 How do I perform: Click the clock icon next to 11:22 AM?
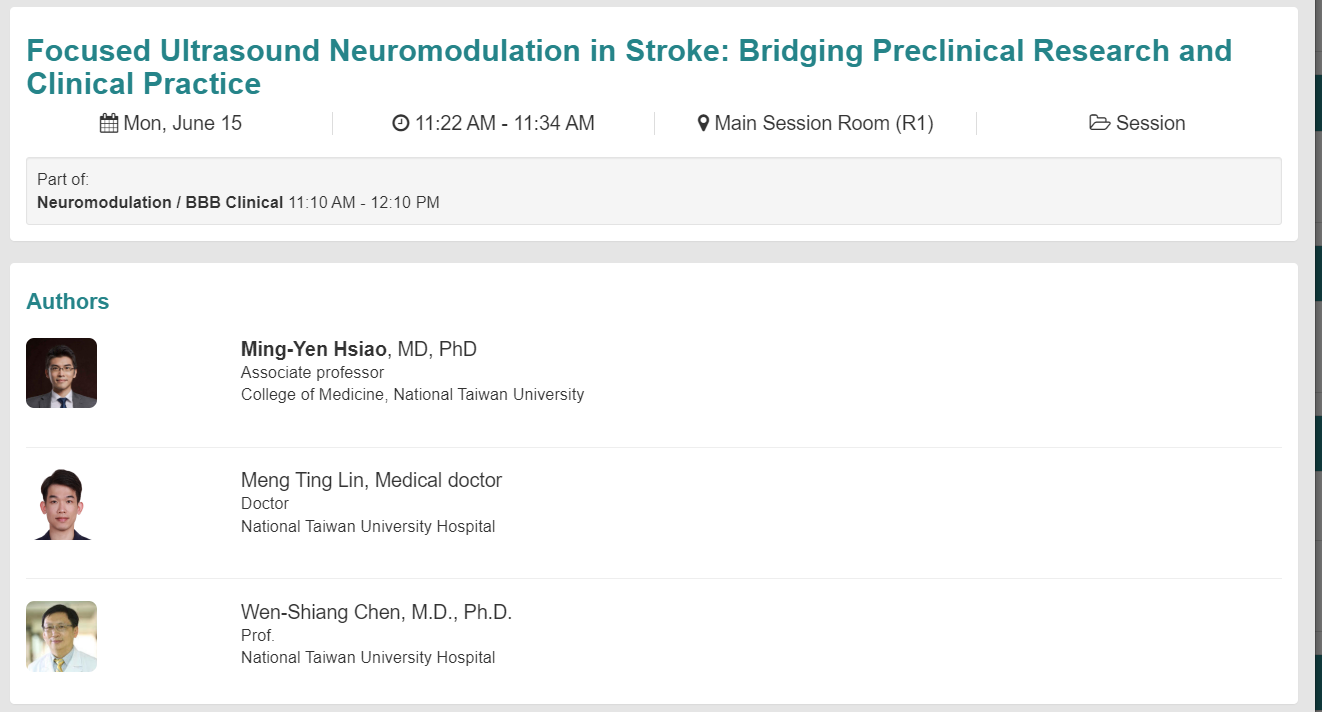coord(401,124)
